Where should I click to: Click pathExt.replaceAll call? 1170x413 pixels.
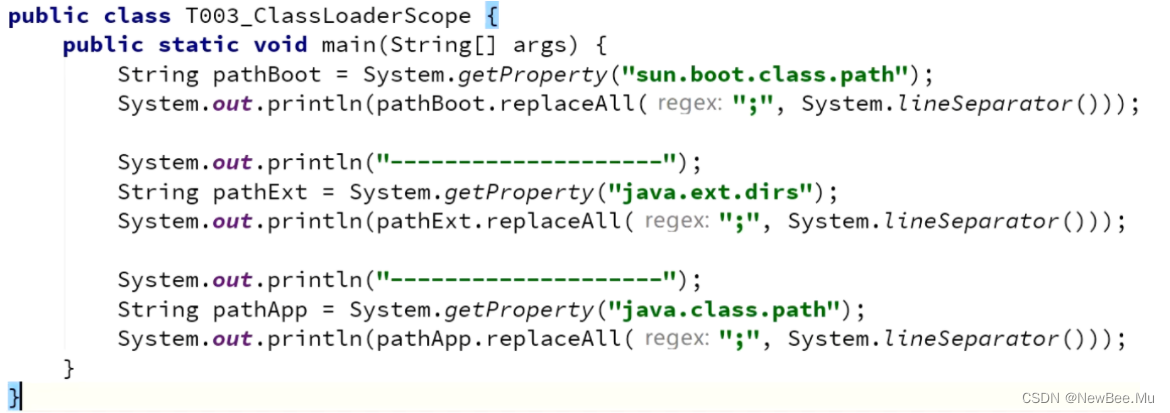pyautogui.click(x=504, y=222)
